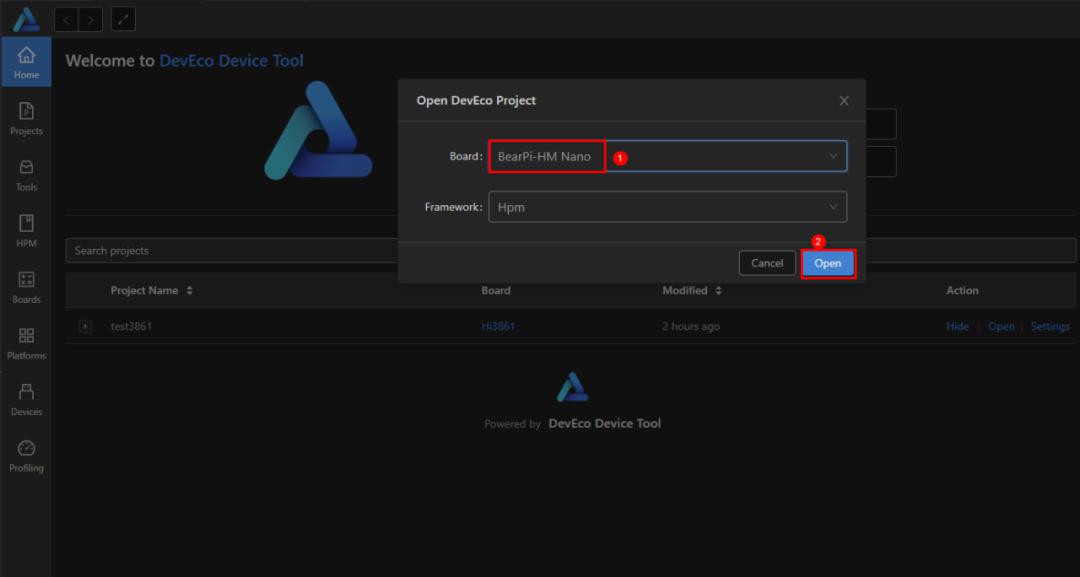Click the Hi3861 board link
Image resolution: width=1080 pixels, height=577 pixels.
coord(498,326)
